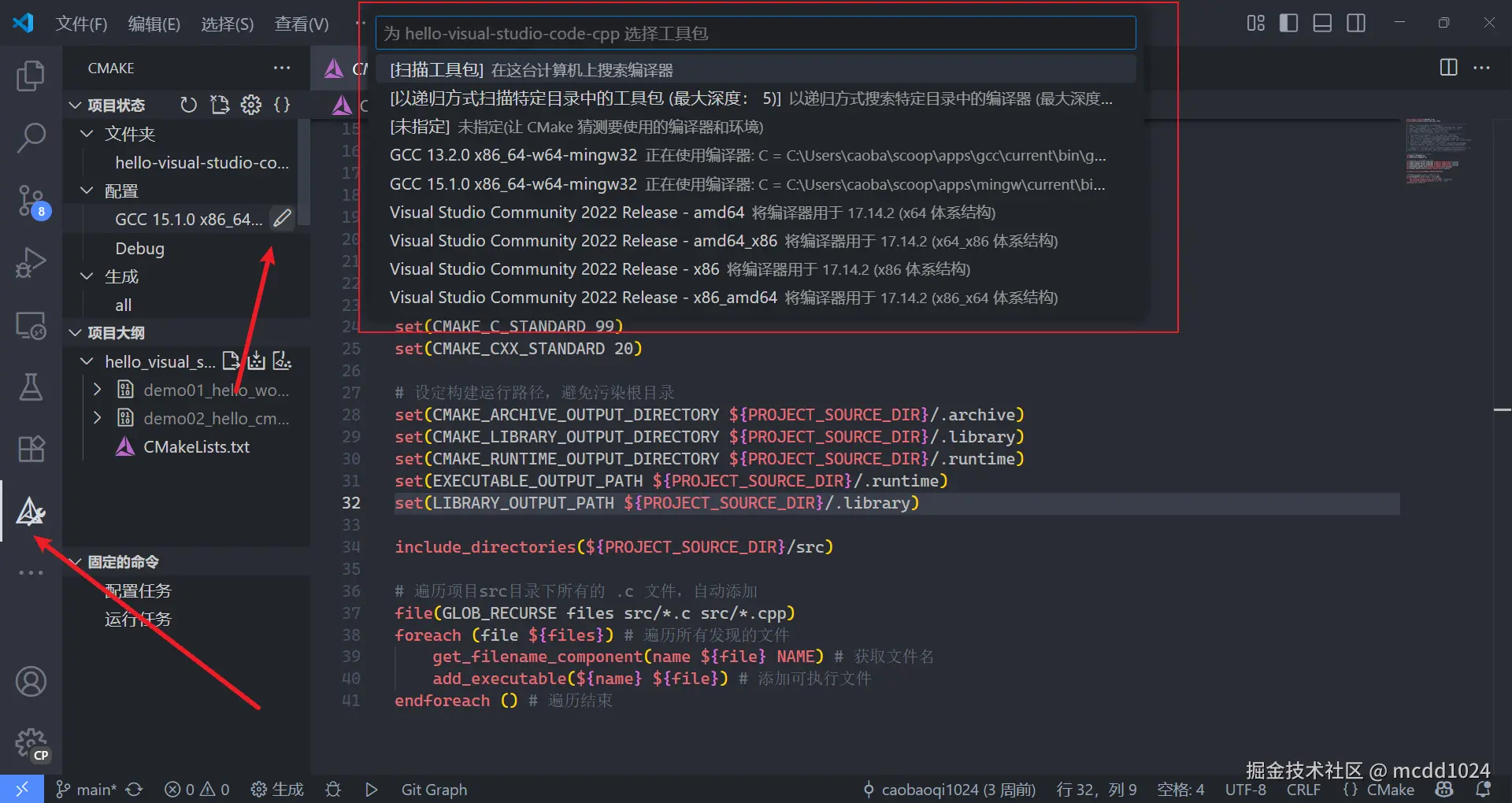Collapse the 生成 node
This screenshot has width=1512, height=803.
tap(87, 276)
